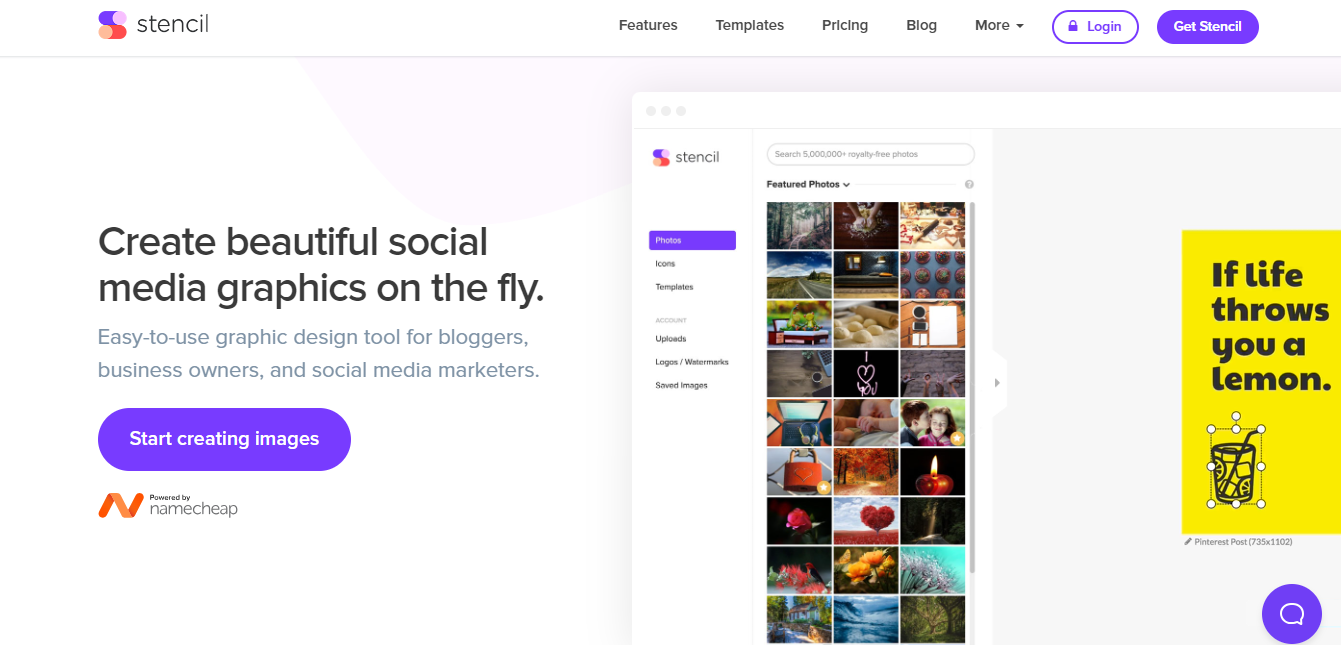Expand the More dropdown in navigation
1341x645 pixels.
pyautogui.click(x=999, y=26)
